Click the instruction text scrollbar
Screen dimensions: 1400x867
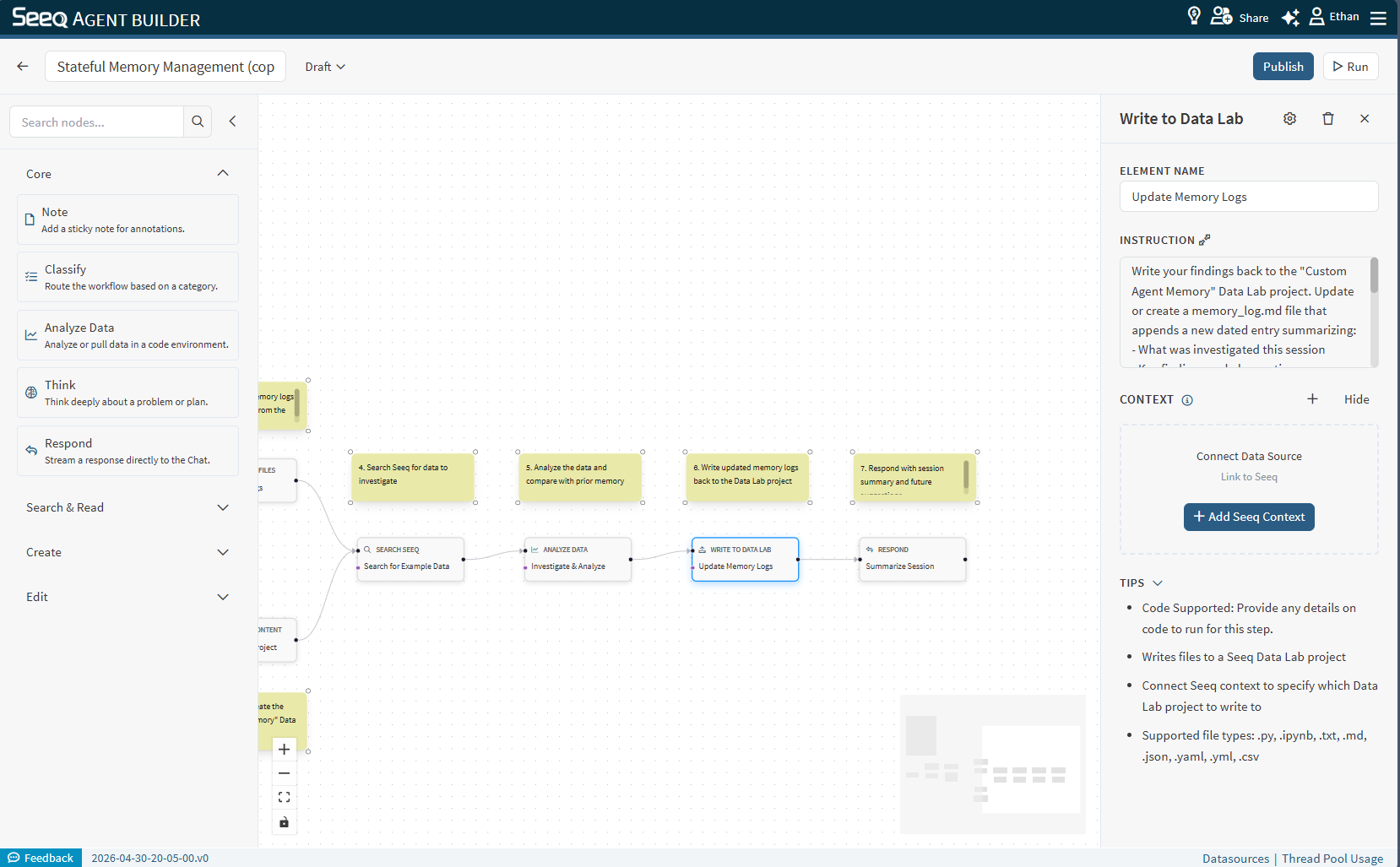[x=1374, y=275]
